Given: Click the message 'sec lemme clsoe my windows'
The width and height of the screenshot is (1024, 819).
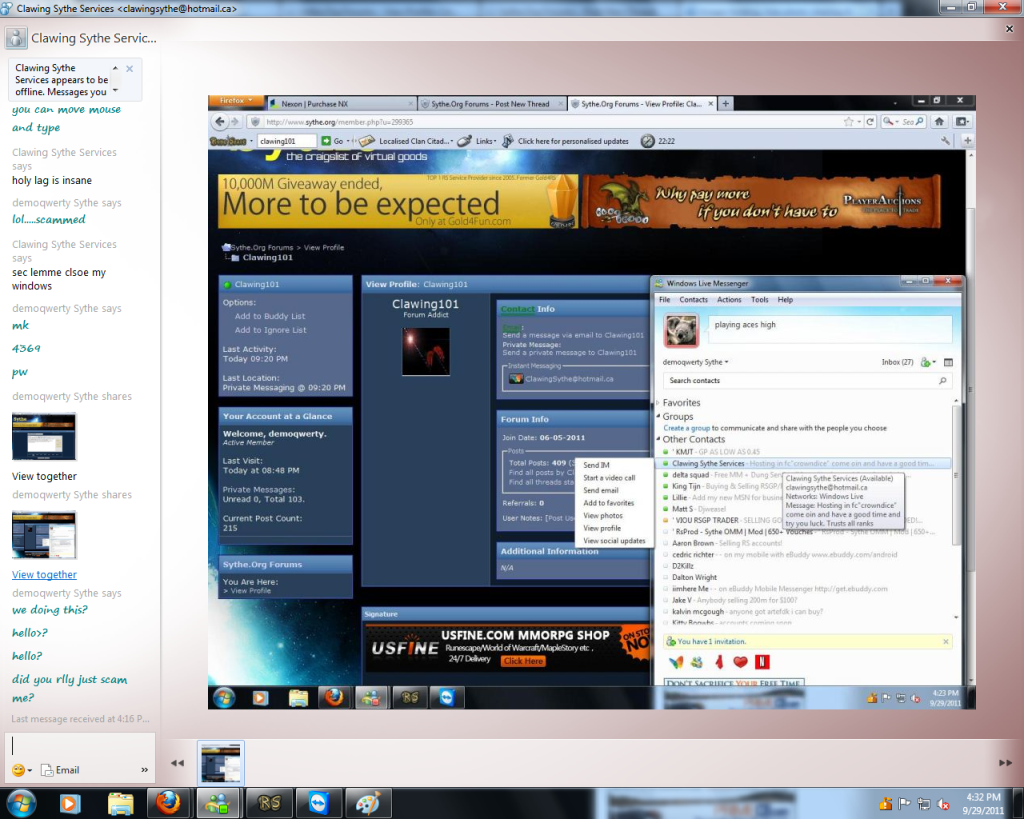Looking at the screenshot, I should [59, 279].
